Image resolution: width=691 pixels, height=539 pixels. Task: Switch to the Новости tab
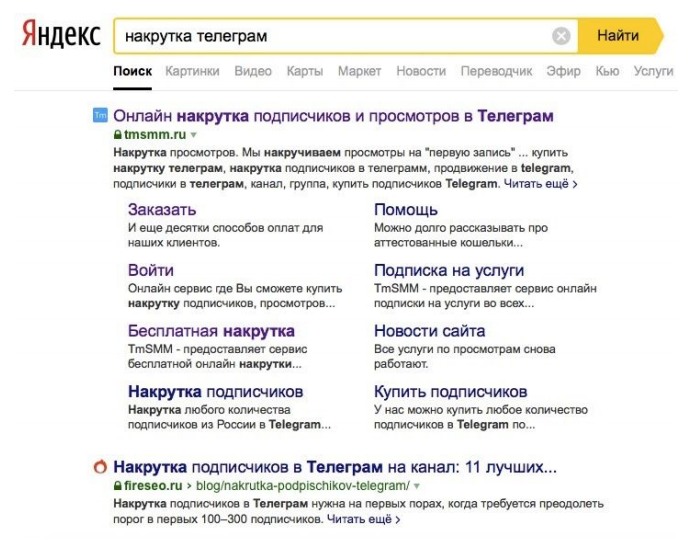tap(421, 71)
